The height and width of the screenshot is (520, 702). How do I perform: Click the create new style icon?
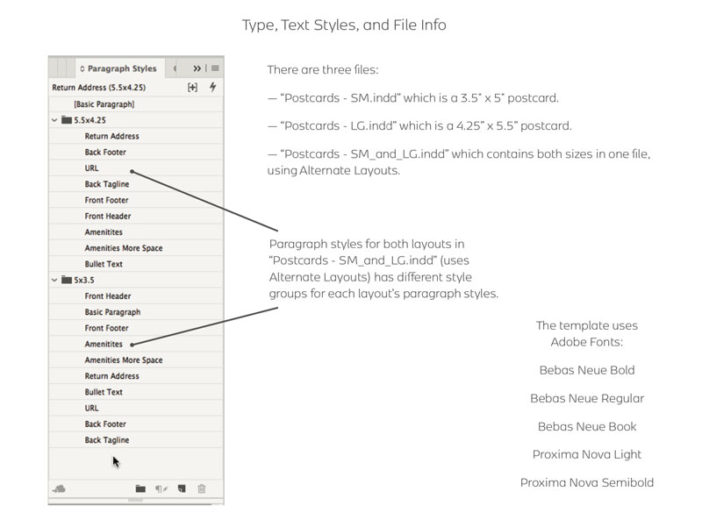coord(181,488)
